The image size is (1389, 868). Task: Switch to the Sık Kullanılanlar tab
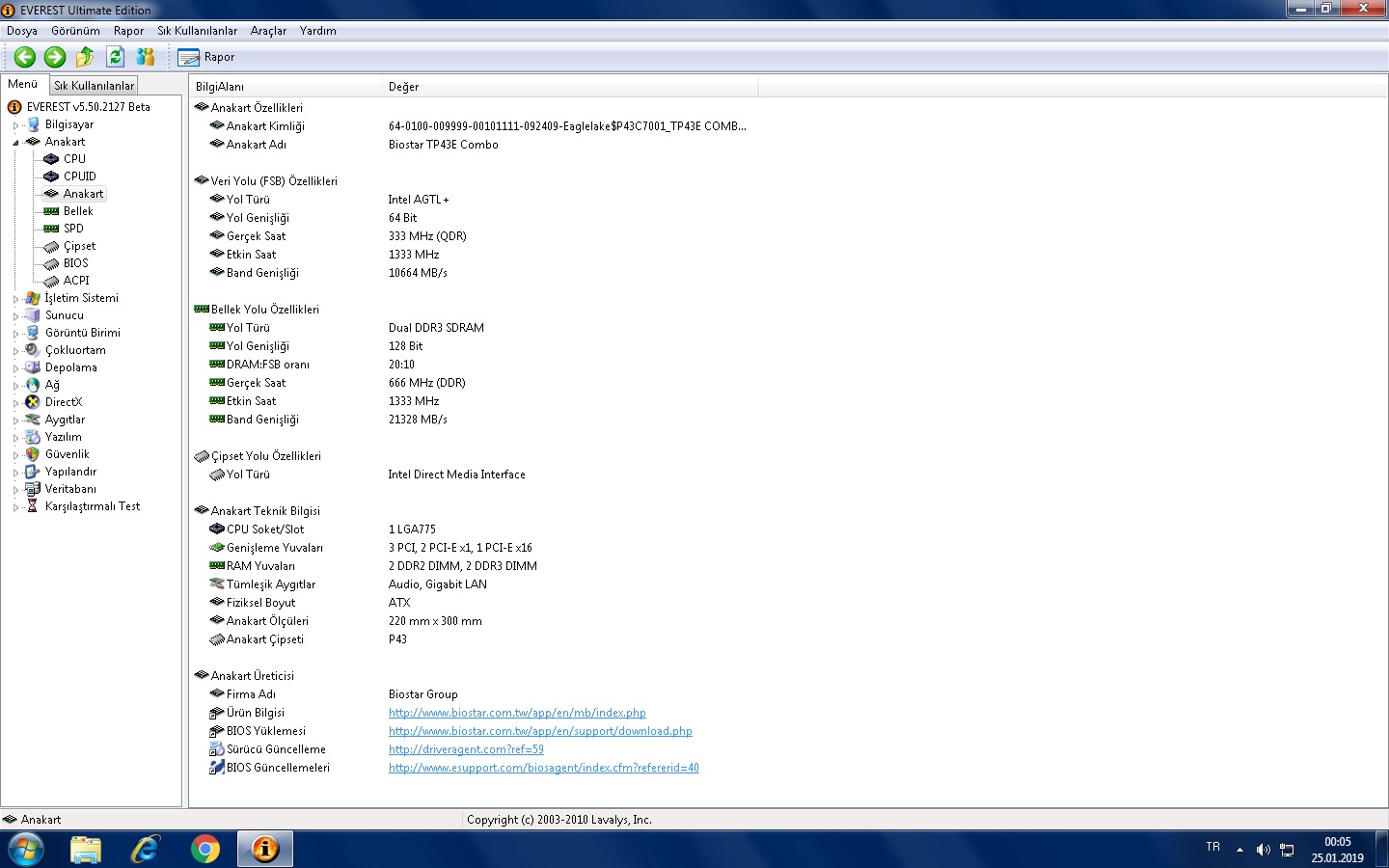(x=94, y=86)
